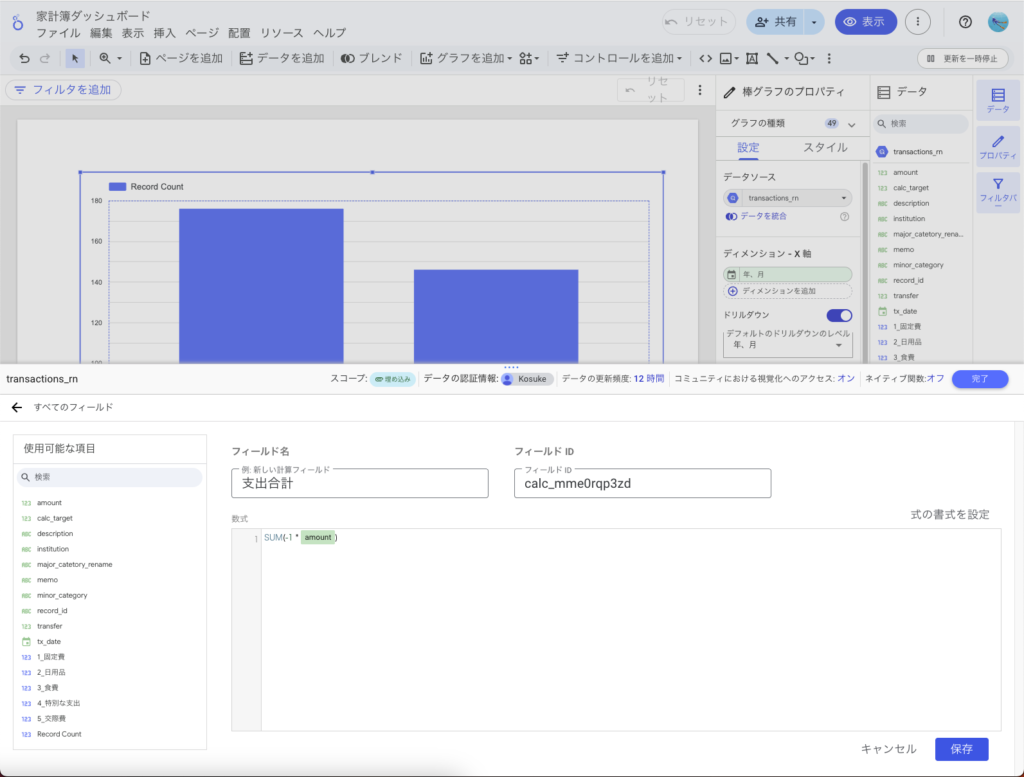Image resolution: width=1024 pixels, height=777 pixels.
Task: Click the フィールド名 input containing 支出合計
Action: click(359, 484)
